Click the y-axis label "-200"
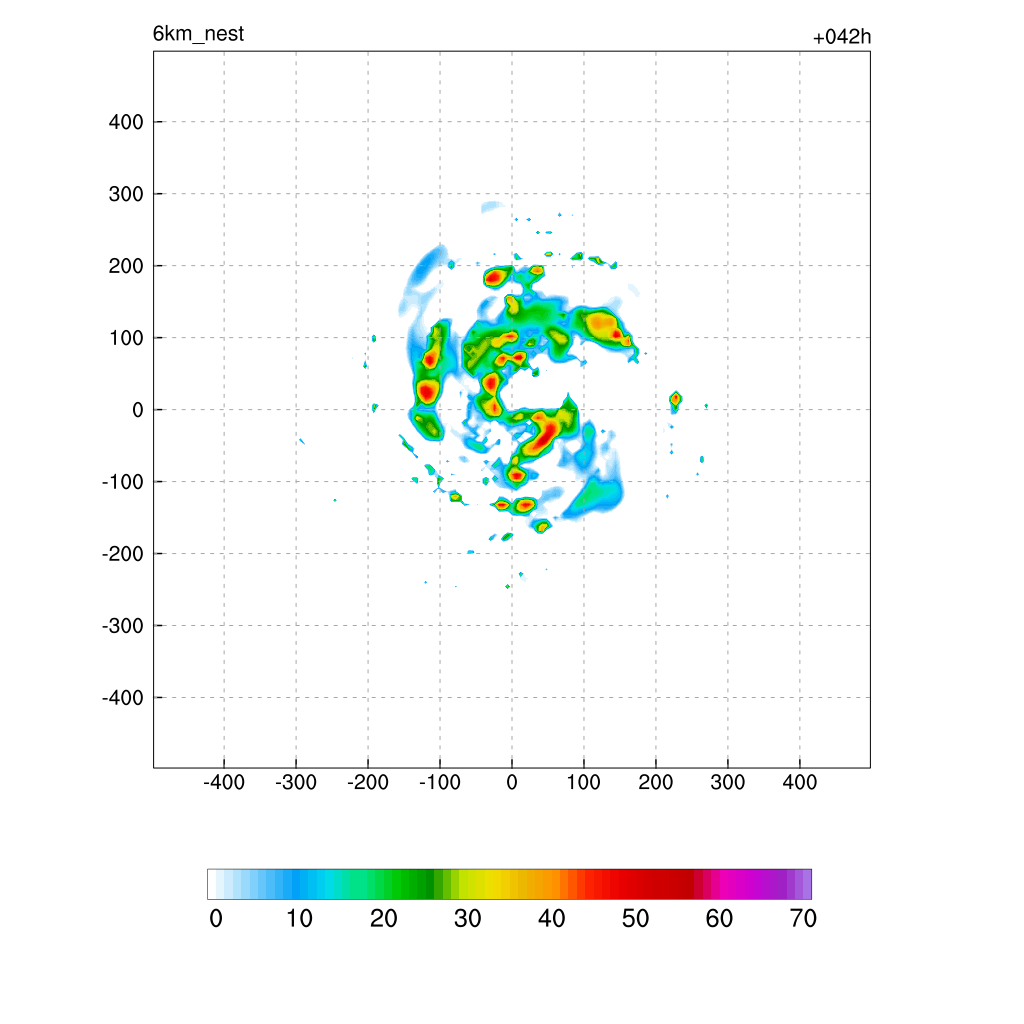Viewport: 1024px width, 1024px height. (x=123, y=554)
